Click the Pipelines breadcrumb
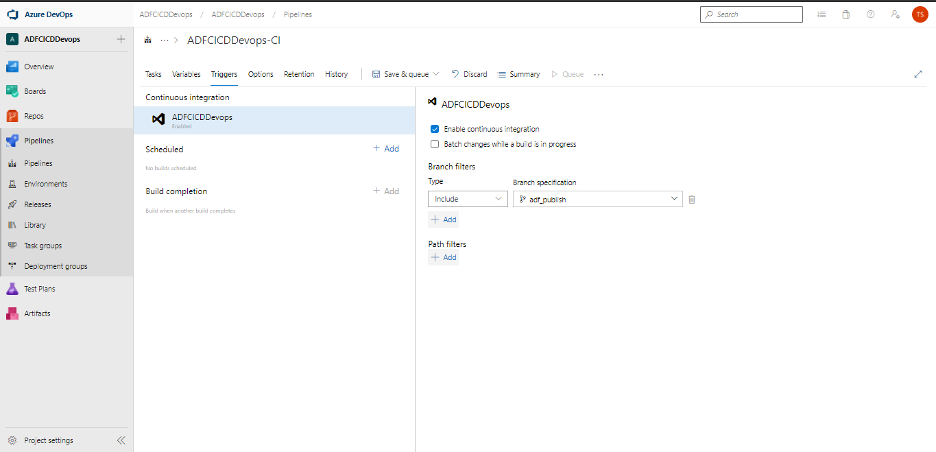 [297, 14]
